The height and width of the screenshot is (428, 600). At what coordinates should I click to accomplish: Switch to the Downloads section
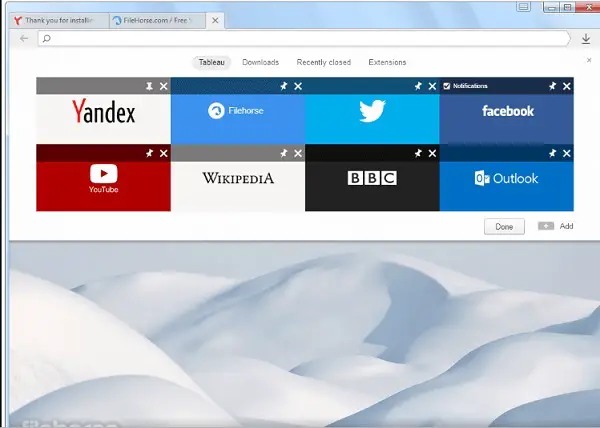261,62
